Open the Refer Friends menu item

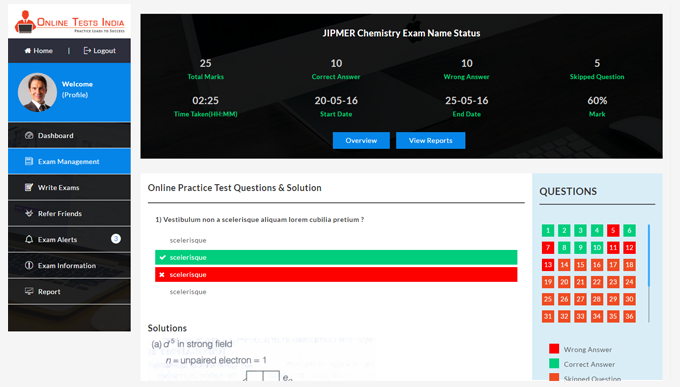[69, 213]
